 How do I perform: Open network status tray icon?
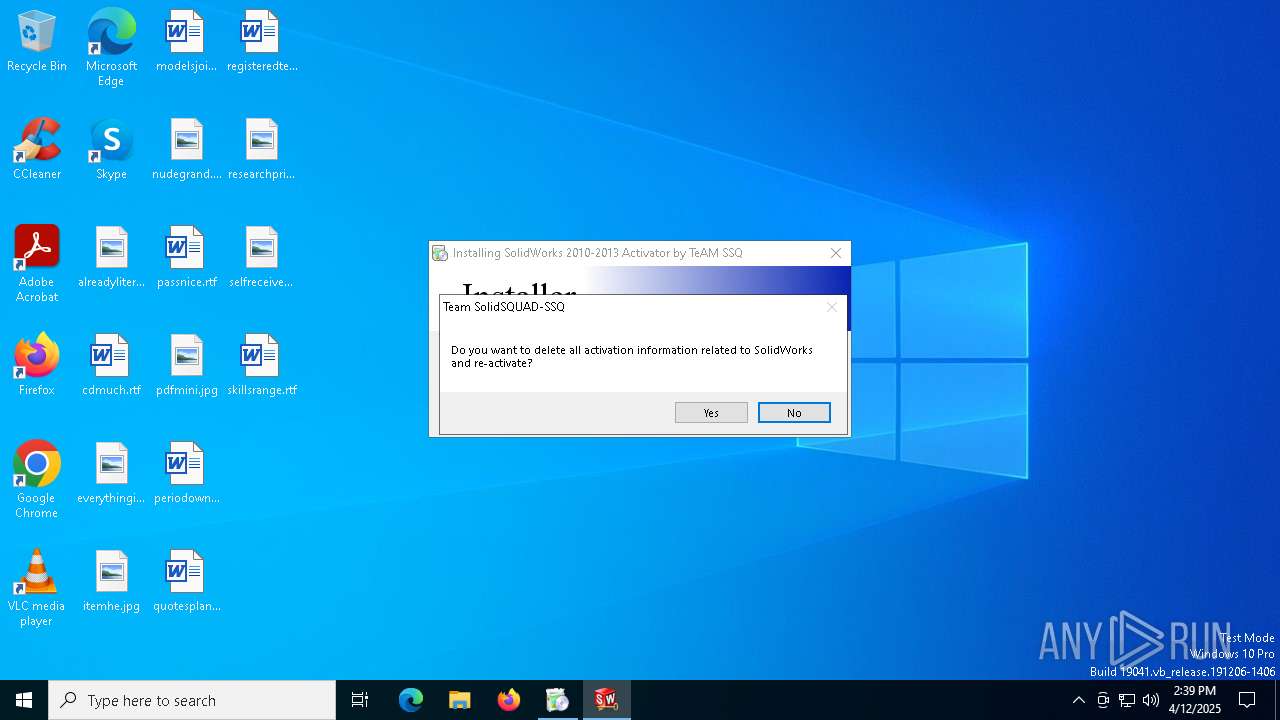click(x=1127, y=700)
